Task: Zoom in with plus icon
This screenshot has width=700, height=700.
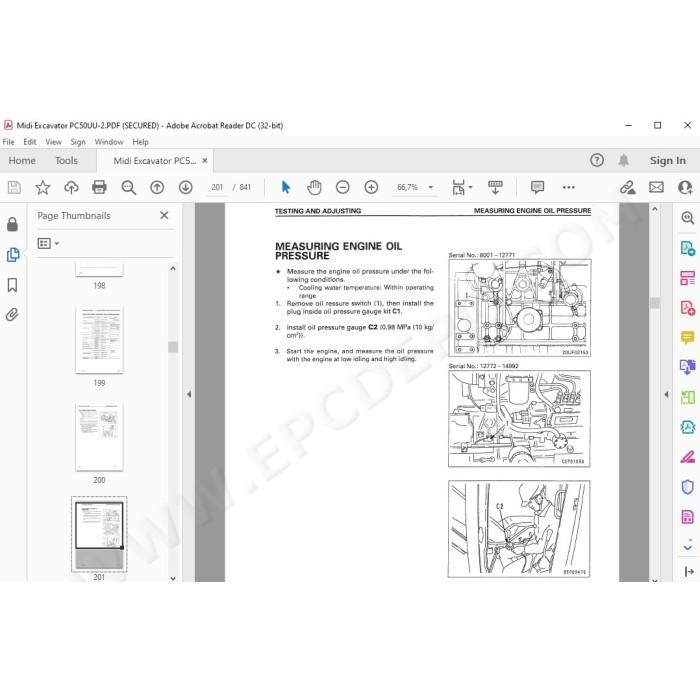Action: pos(371,188)
